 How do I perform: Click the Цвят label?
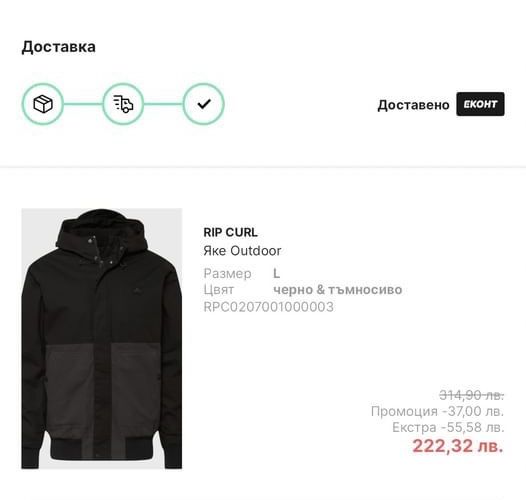[219, 290]
